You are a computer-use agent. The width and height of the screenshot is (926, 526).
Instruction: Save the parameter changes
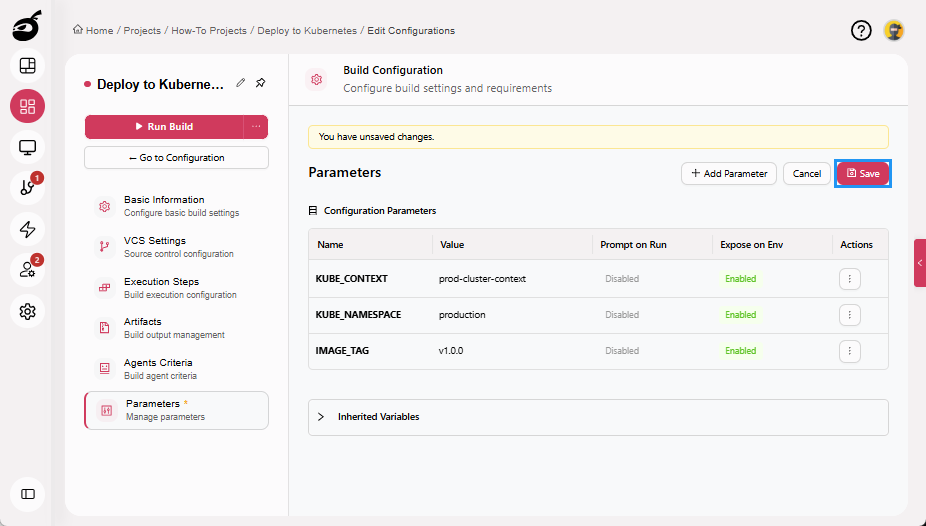click(863, 174)
